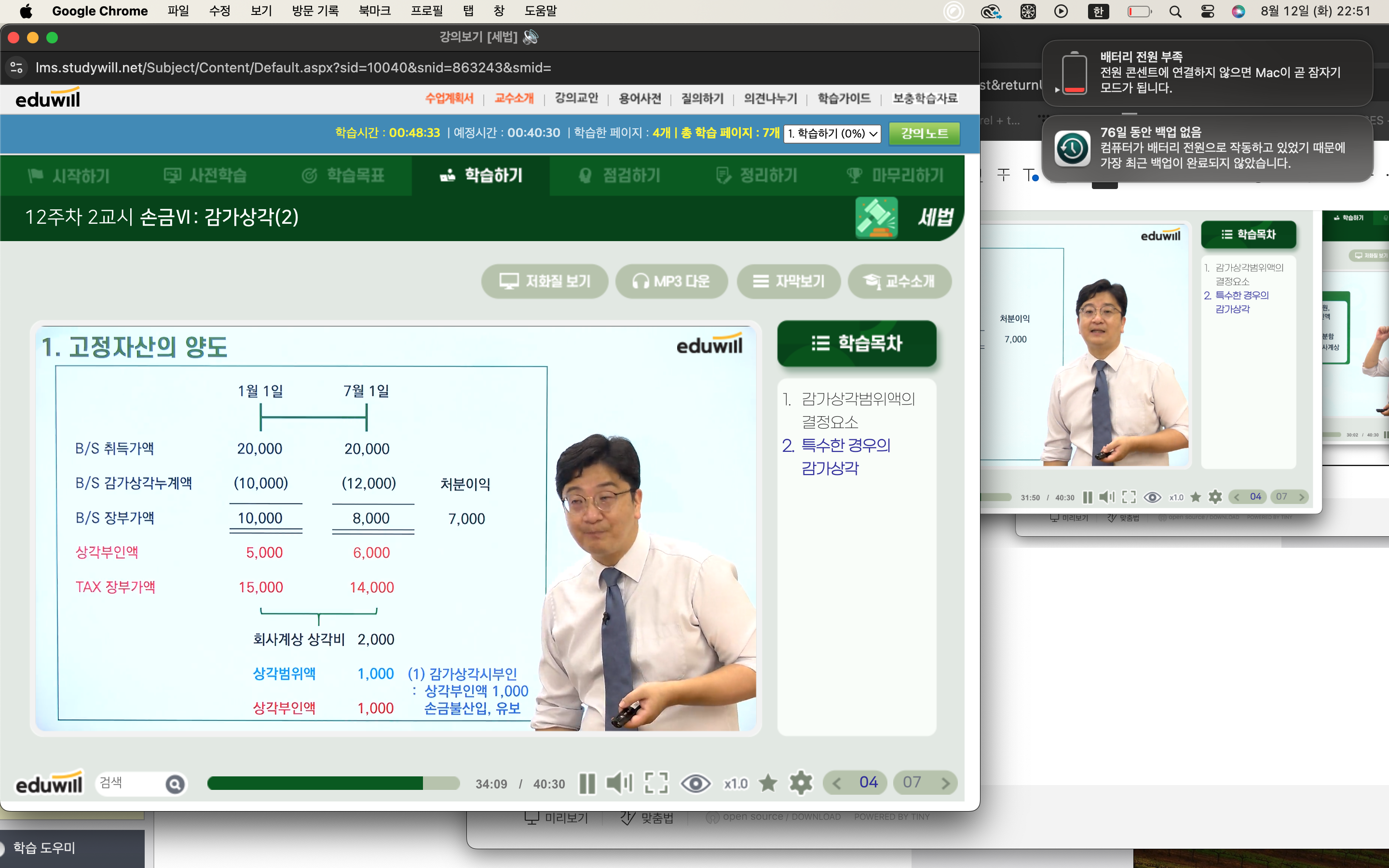This screenshot has width=1389, height=868.
Task: Open 교수소개 link in top navigation
Action: [514, 99]
